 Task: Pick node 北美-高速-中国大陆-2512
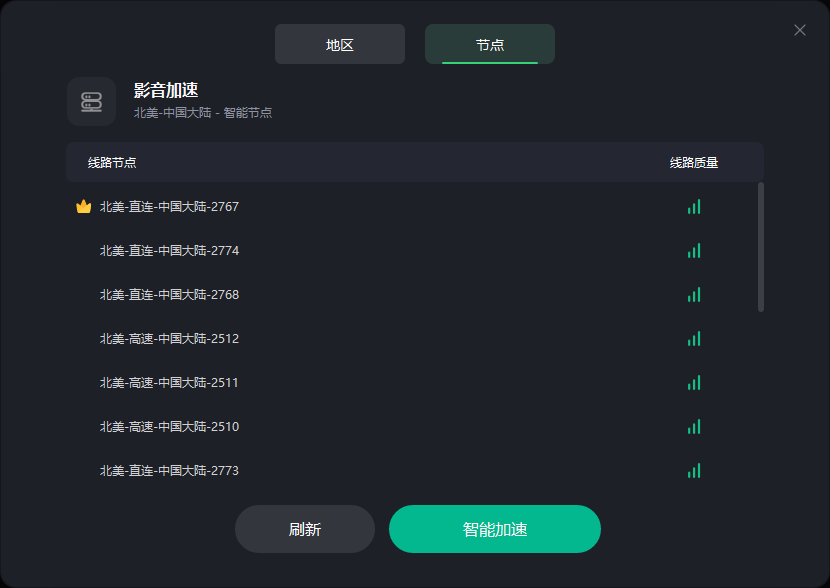coord(169,339)
